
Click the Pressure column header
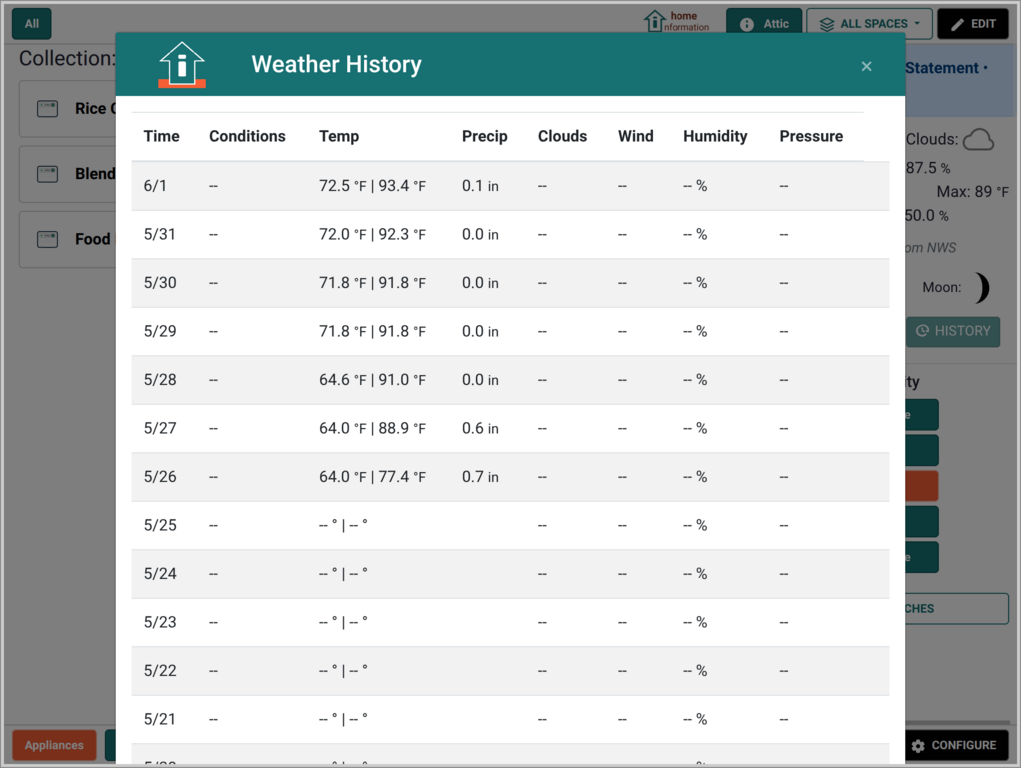(x=811, y=136)
